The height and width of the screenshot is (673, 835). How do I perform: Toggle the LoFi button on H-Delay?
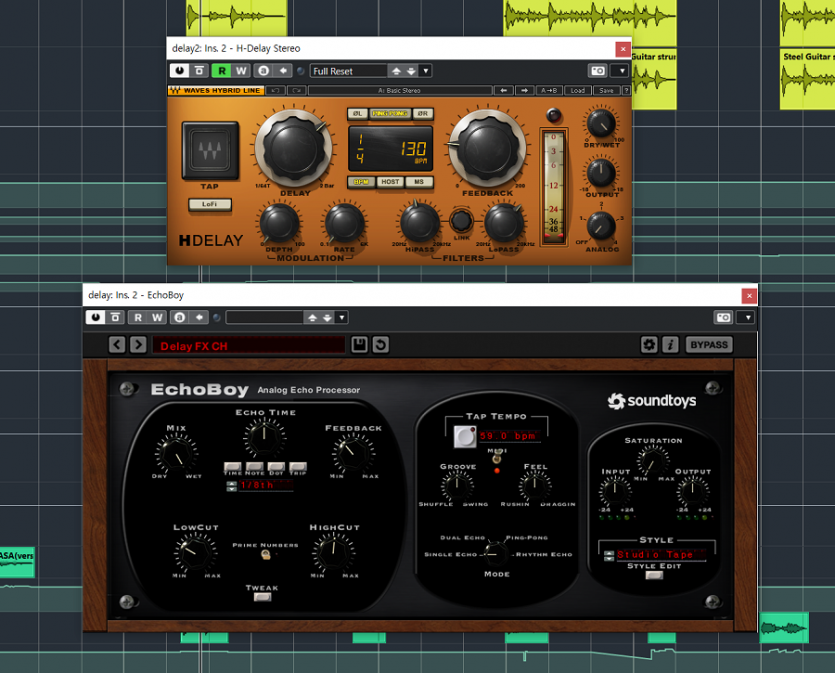[x=210, y=204]
